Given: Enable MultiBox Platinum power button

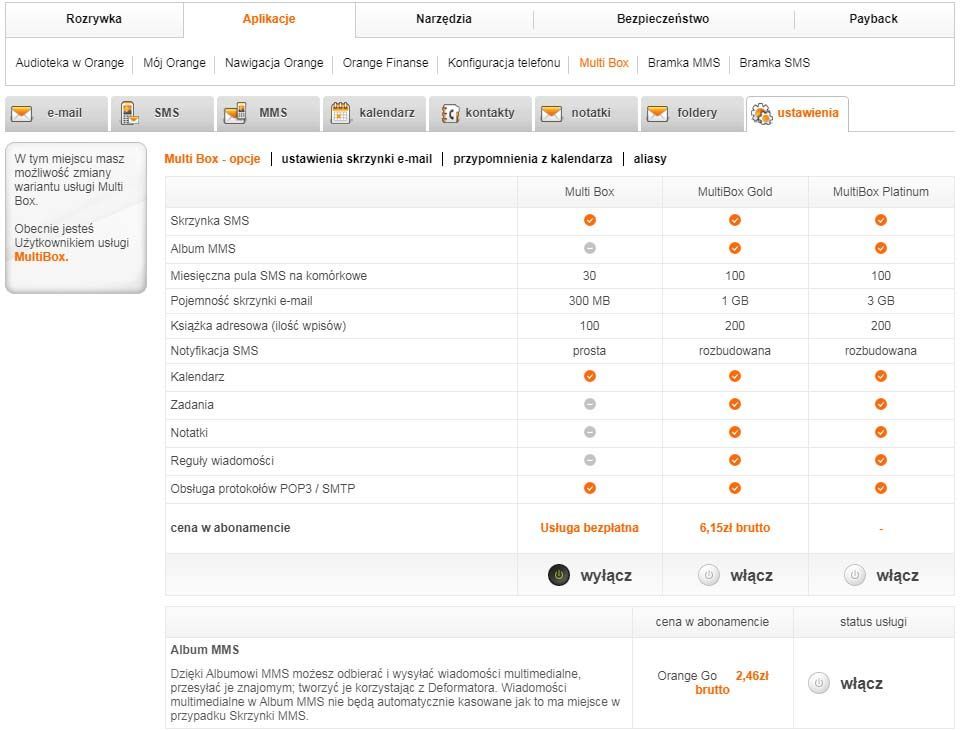Looking at the screenshot, I should [854, 575].
